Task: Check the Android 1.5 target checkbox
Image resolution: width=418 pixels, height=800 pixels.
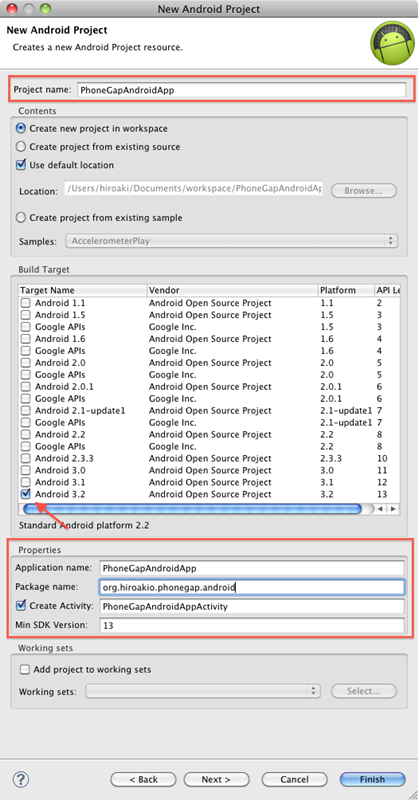Action: [25, 315]
